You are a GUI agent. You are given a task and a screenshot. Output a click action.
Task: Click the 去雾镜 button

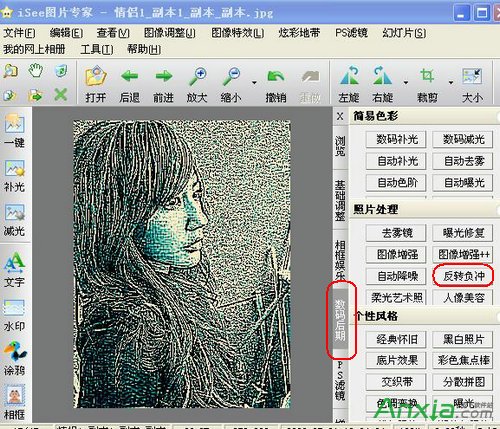point(396,233)
